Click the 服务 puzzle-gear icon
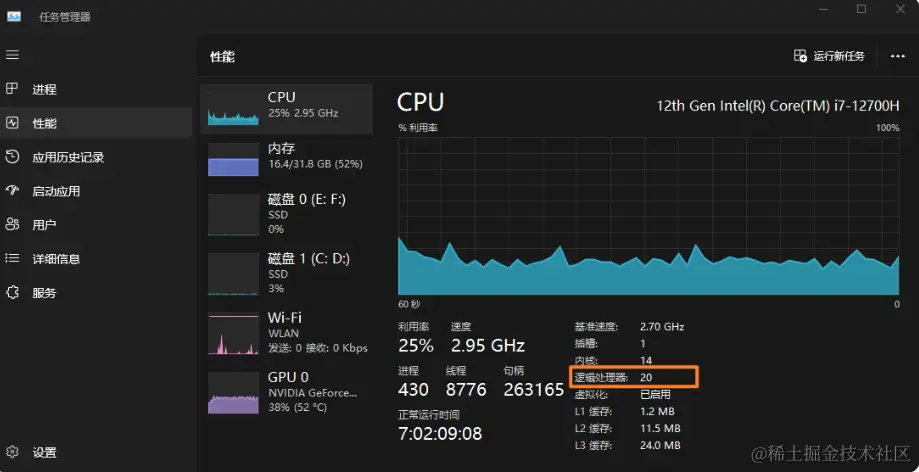 tap(12, 292)
